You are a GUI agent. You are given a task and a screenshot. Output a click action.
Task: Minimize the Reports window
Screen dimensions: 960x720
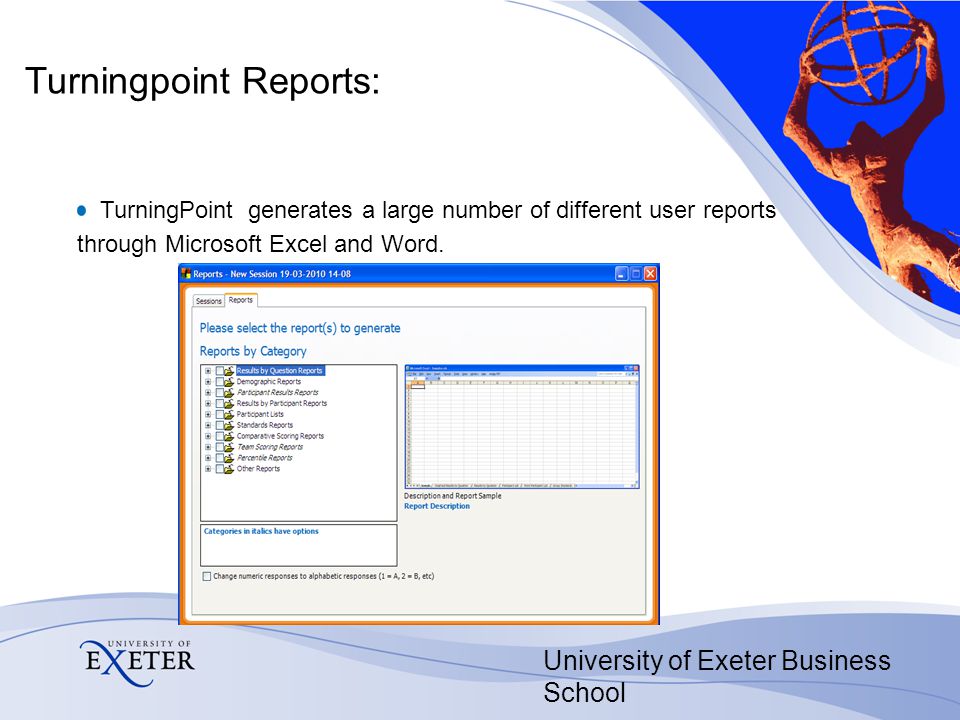621,274
